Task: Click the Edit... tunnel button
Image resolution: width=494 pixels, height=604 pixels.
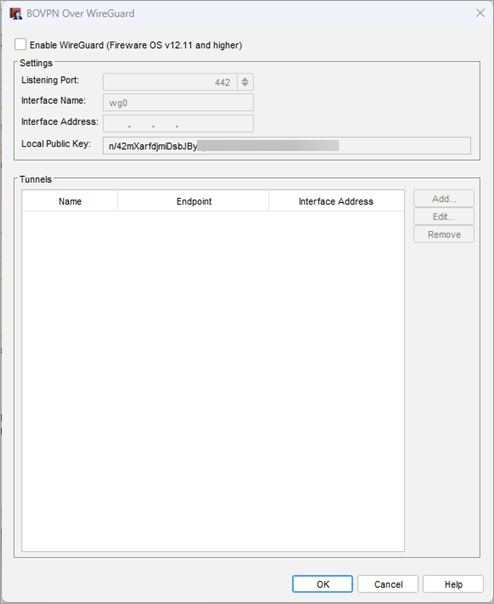Action: point(444,216)
